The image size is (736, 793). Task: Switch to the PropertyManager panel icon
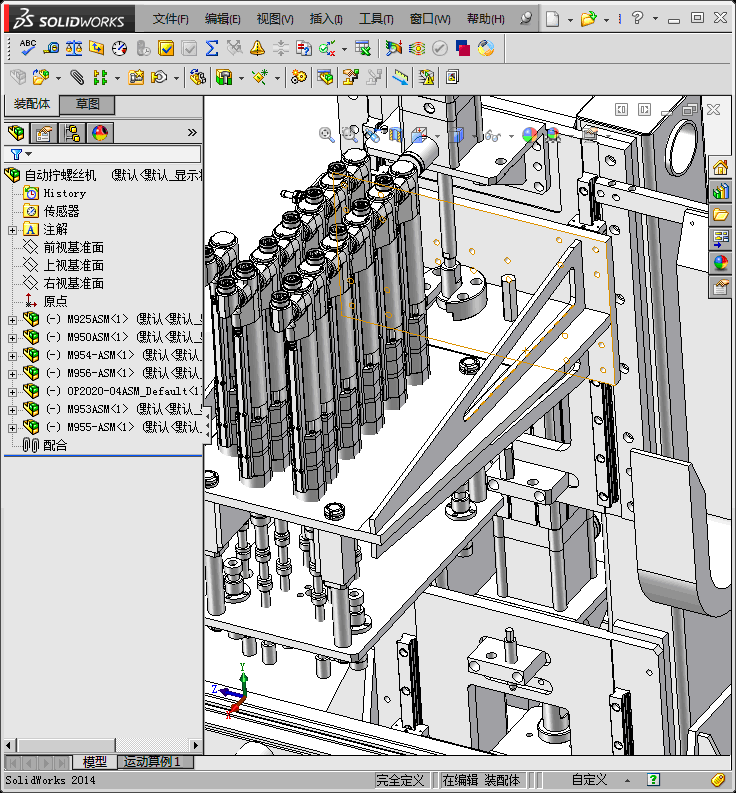pos(43,133)
